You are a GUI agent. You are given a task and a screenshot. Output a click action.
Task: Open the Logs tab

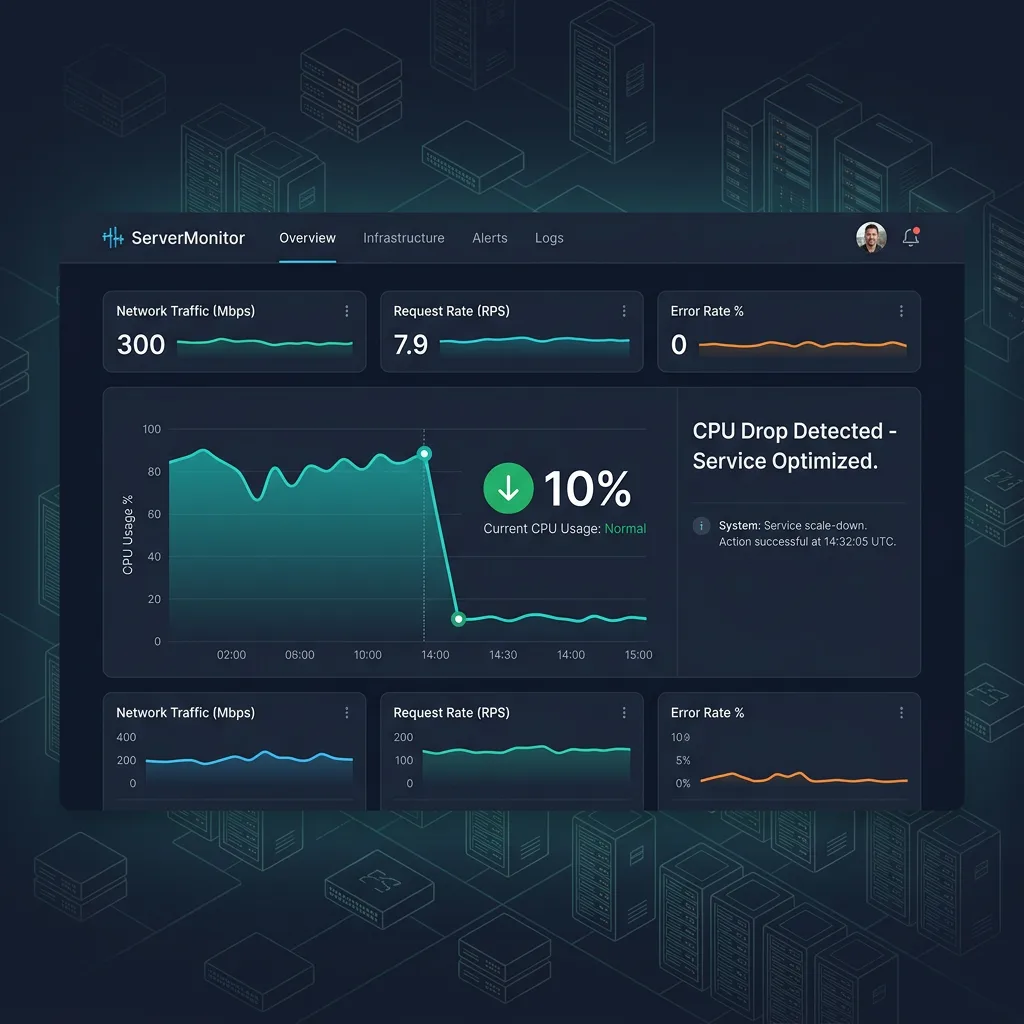tap(549, 238)
